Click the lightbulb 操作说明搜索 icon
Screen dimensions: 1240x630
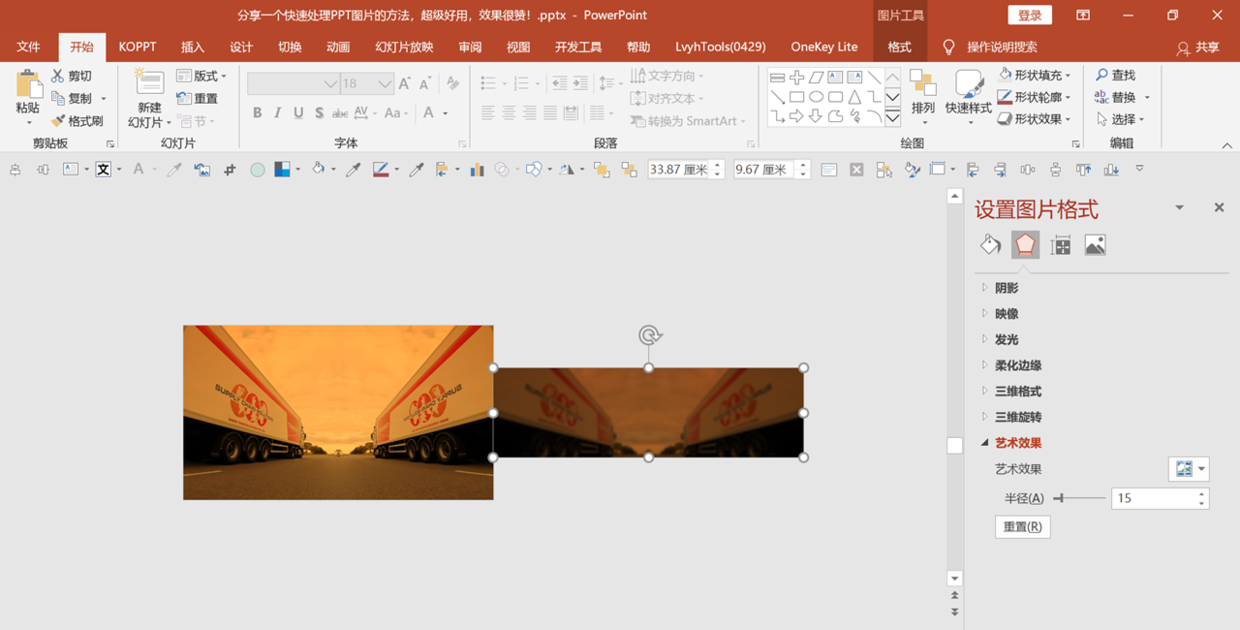coord(949,47)
